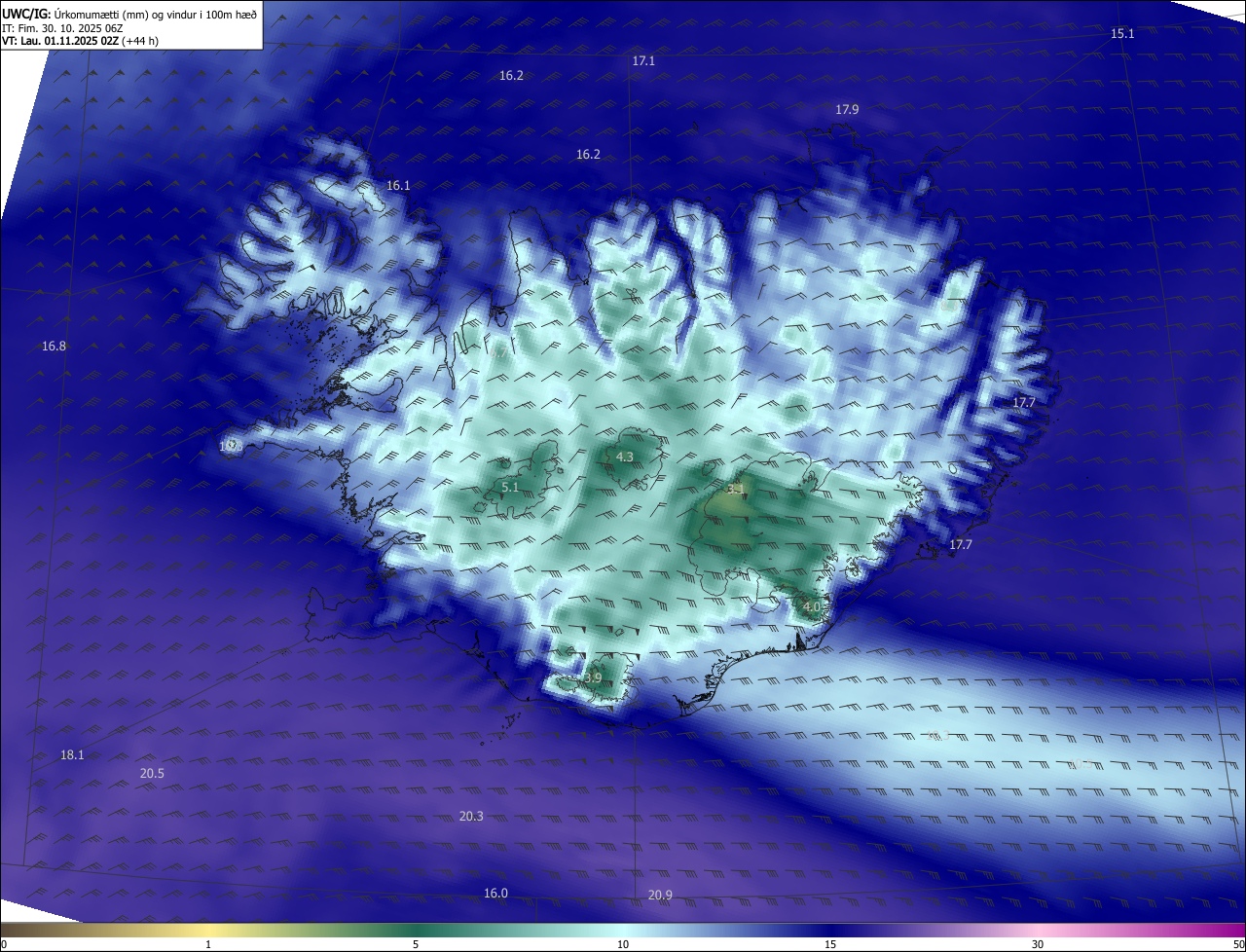Click the 16.8 wind value label
The width and height of the screenshot is (1246, 952).
click(x=54, y=346)
